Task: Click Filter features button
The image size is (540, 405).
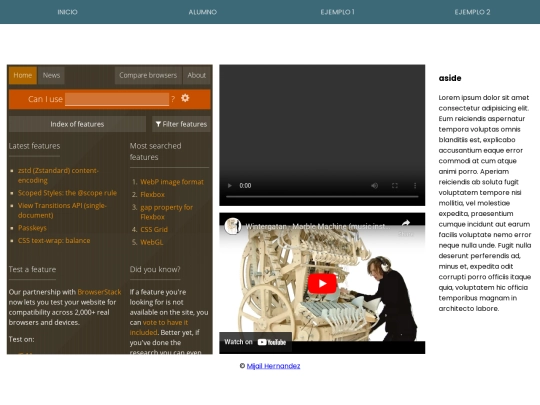Action: (181, 124)
